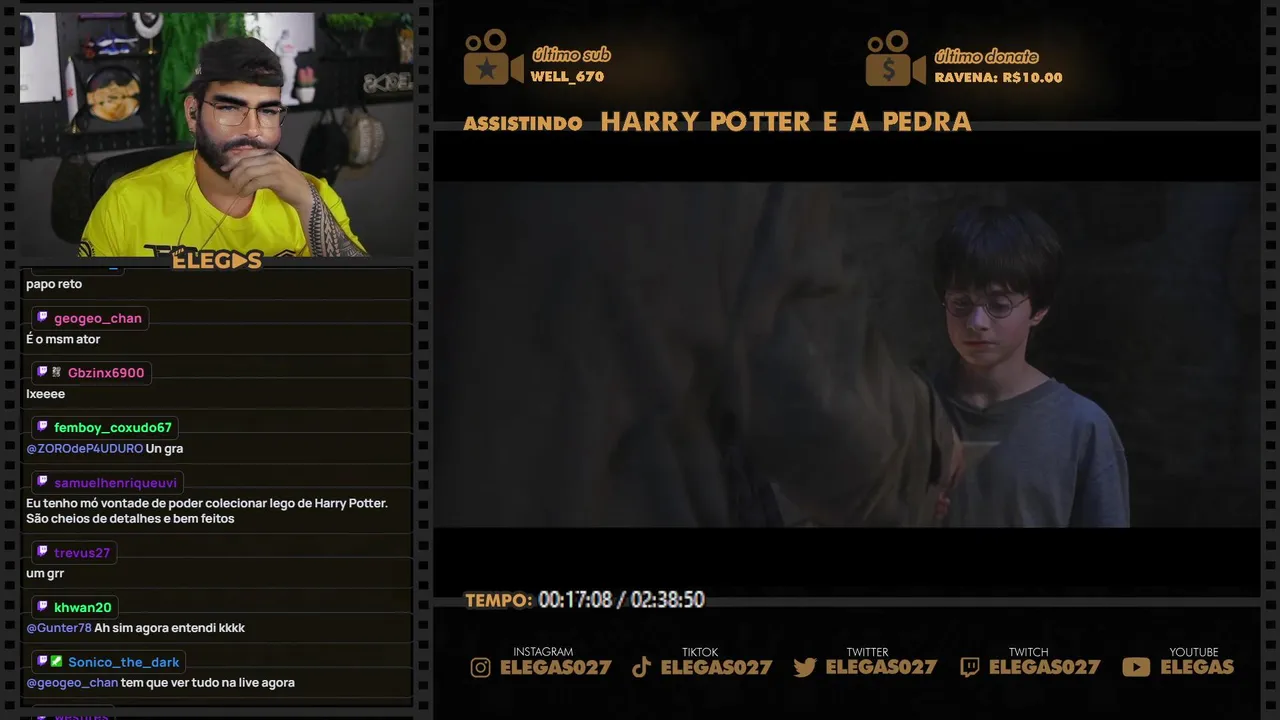Click the Twitch badge beside trevus27
1280x720 pixels.
coord(42,551)
